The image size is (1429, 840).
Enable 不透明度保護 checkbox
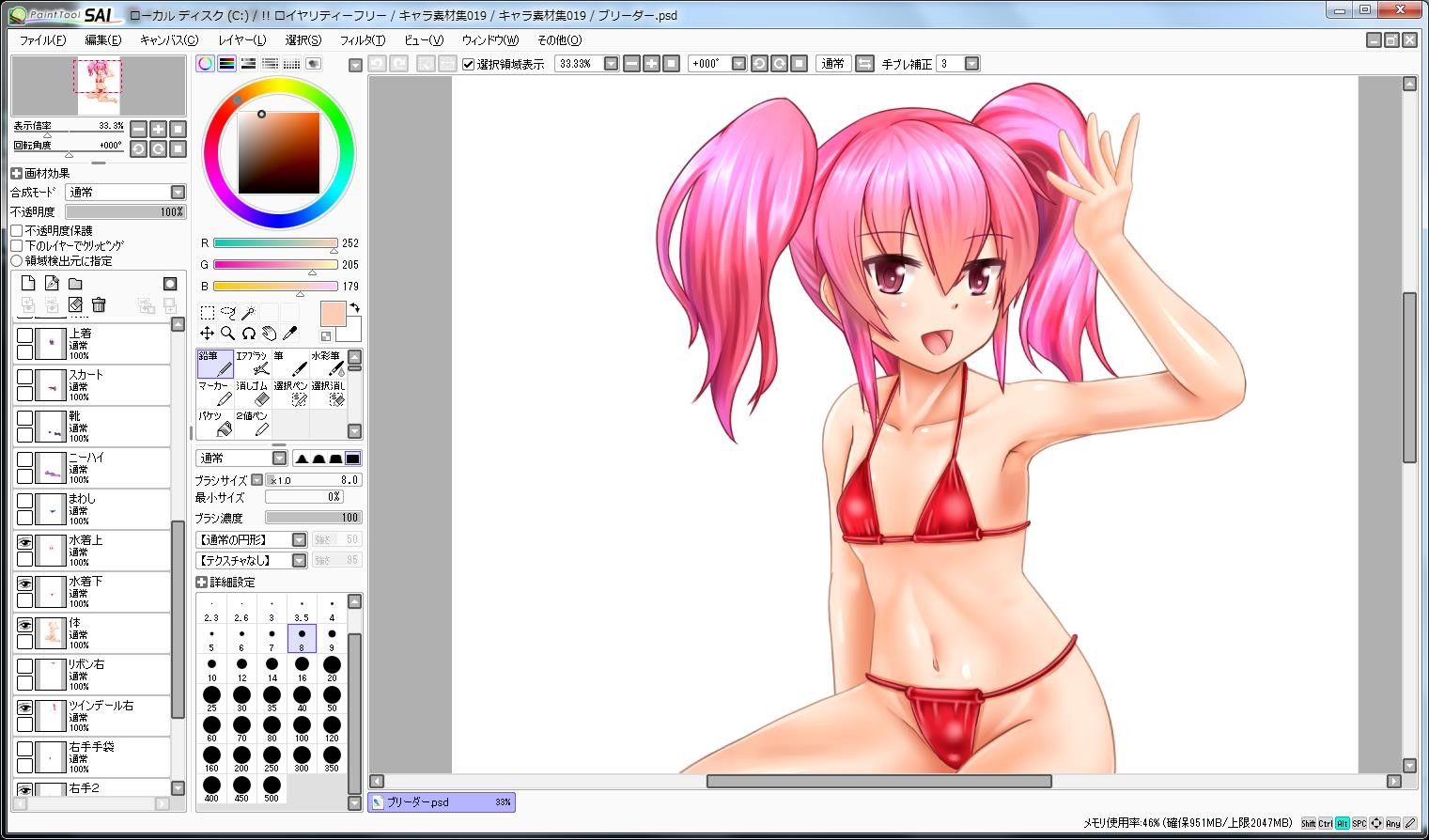pyautogui.click(x=17, y=230)
